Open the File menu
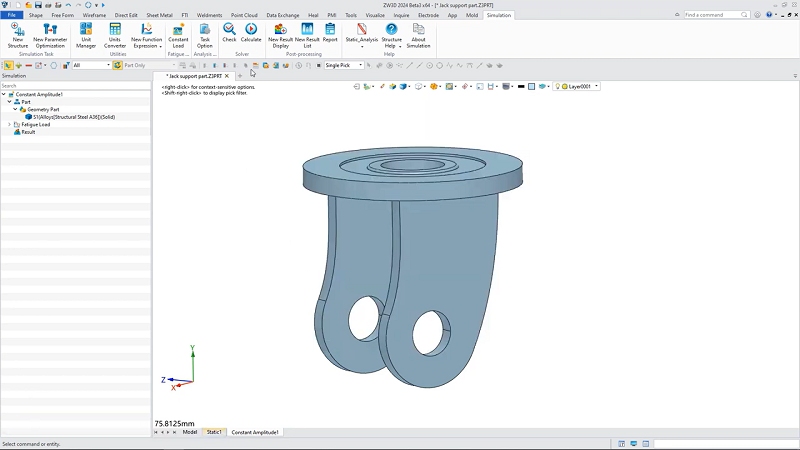Screen dimensions: 800x450 click(x=12, y=15)
